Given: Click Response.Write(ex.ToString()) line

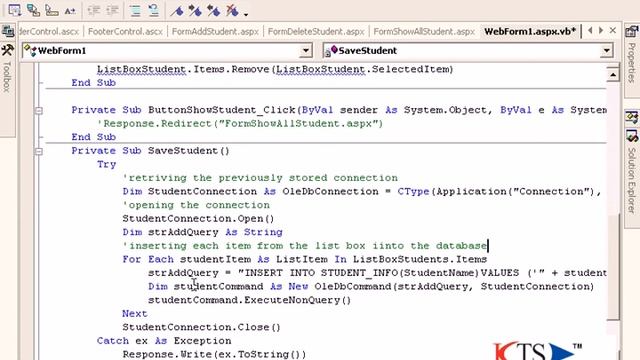Looking at the screenshot, I should pos(214,354).
